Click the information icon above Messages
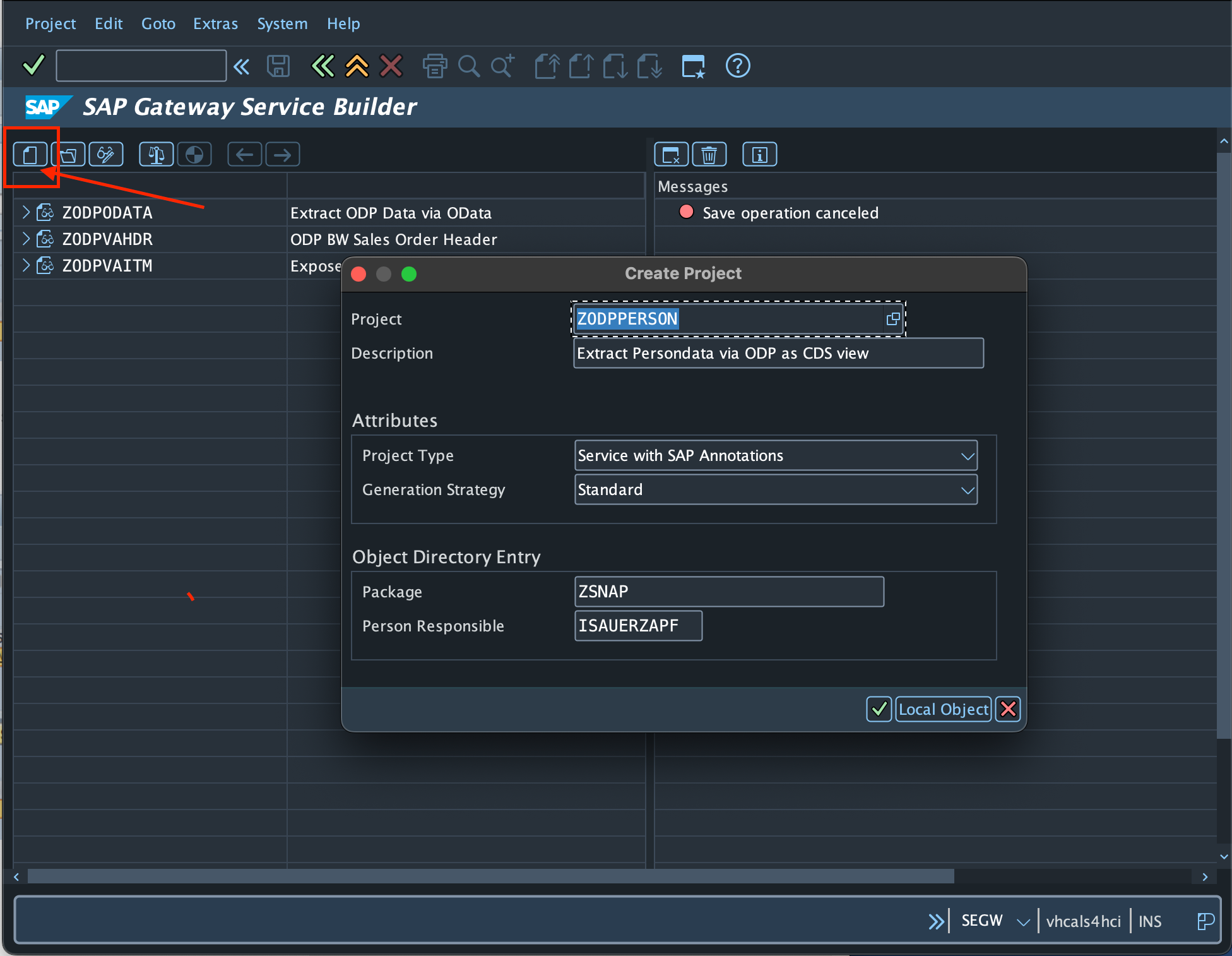 coord(759,155)
